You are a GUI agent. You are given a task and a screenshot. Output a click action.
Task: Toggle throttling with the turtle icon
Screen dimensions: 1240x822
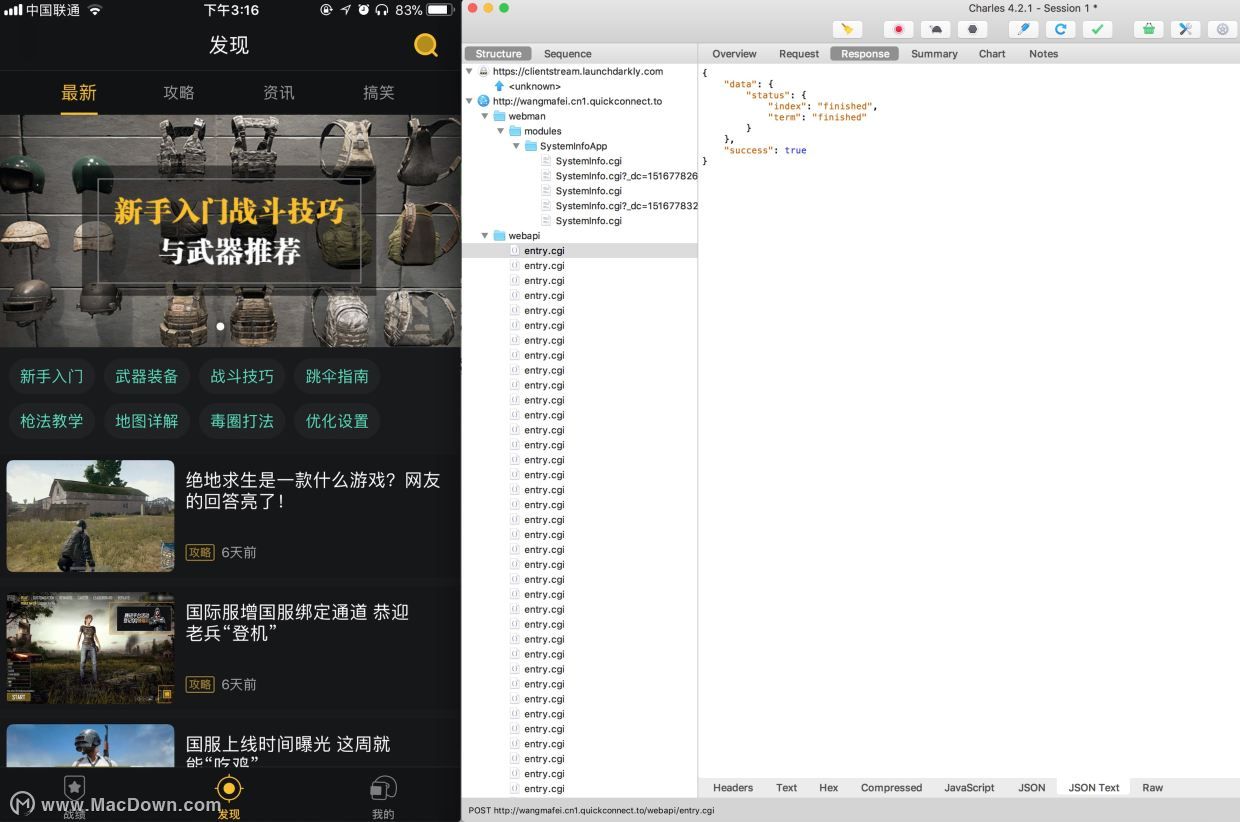tap(936, 29)
